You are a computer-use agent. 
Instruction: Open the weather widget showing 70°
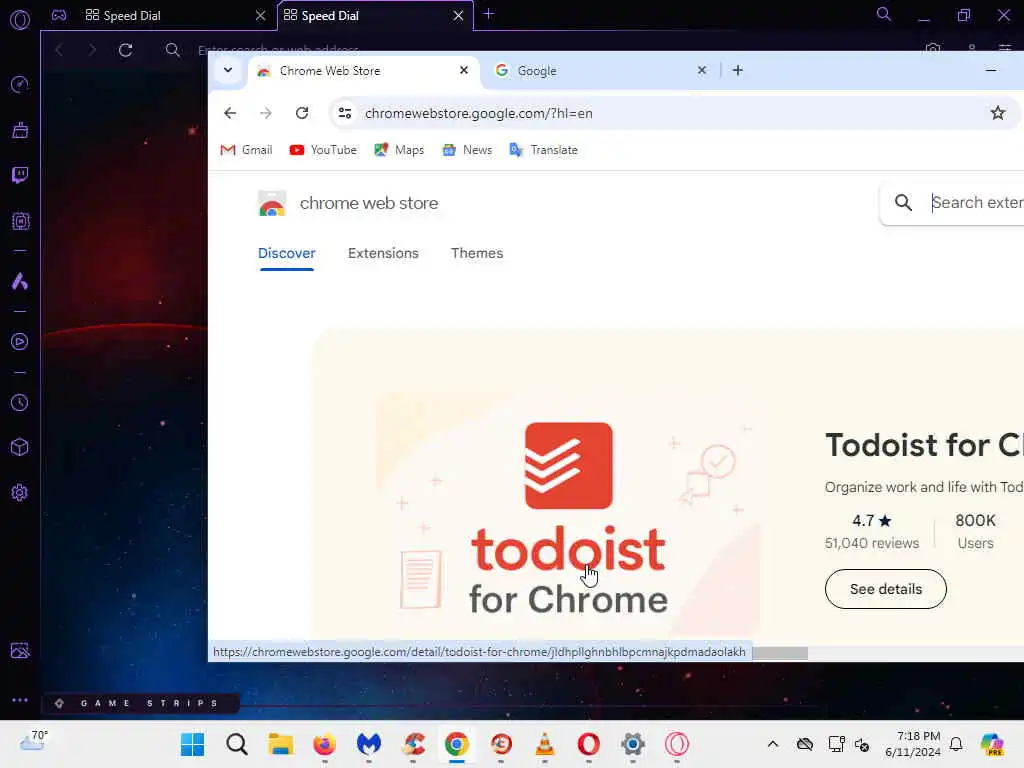coord(34,741)
